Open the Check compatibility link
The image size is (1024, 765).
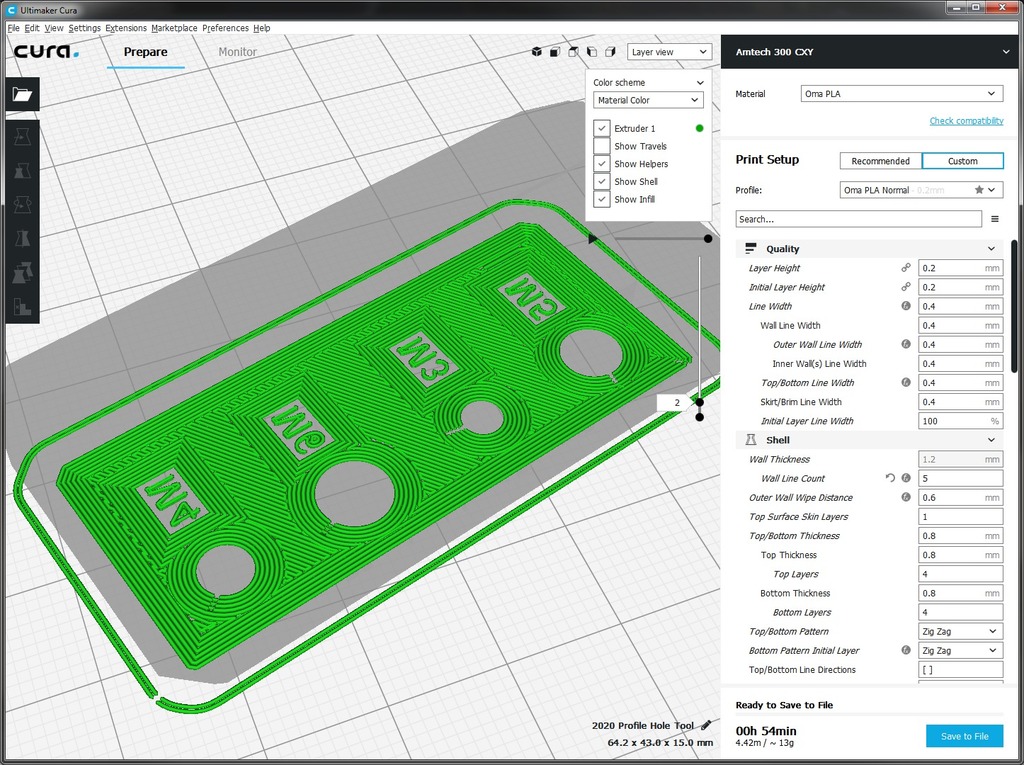(x=966, y=121)
